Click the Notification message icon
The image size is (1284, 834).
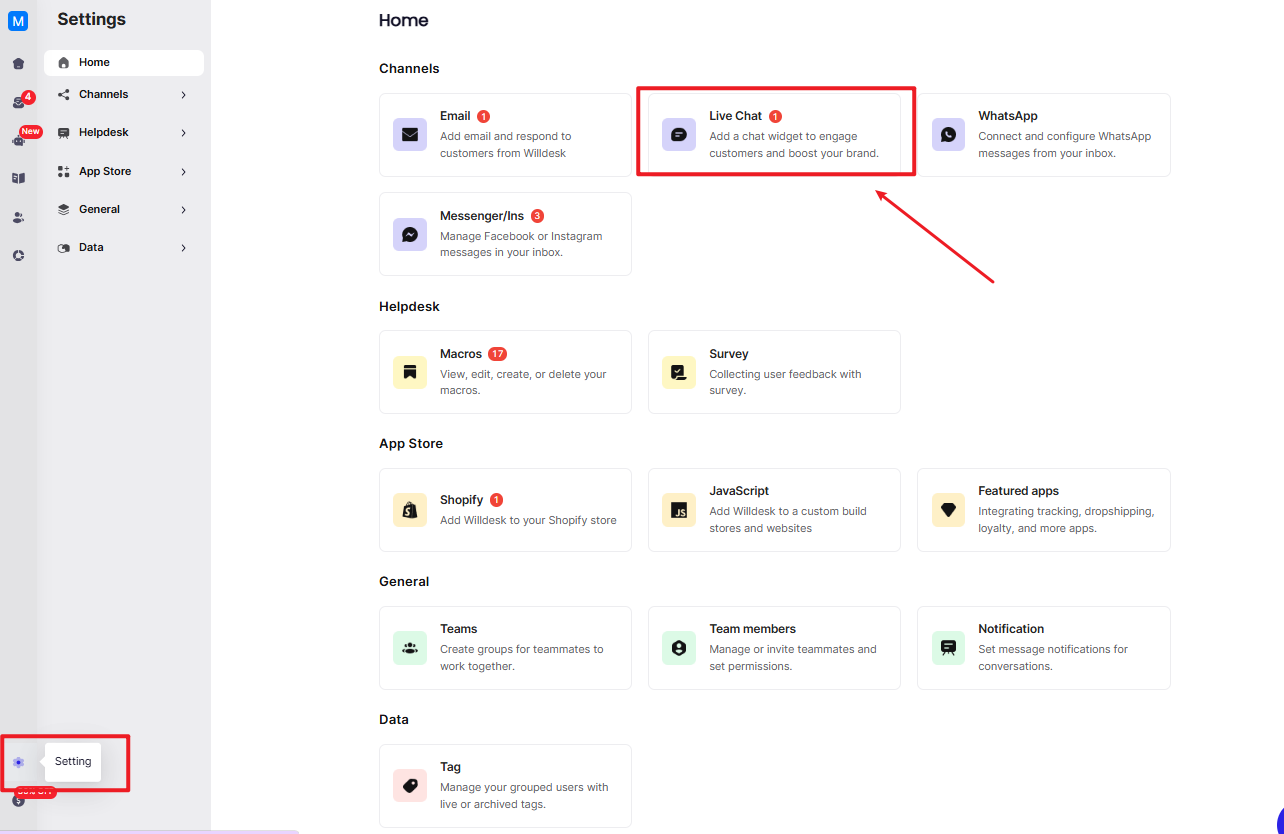click(948, 648)
